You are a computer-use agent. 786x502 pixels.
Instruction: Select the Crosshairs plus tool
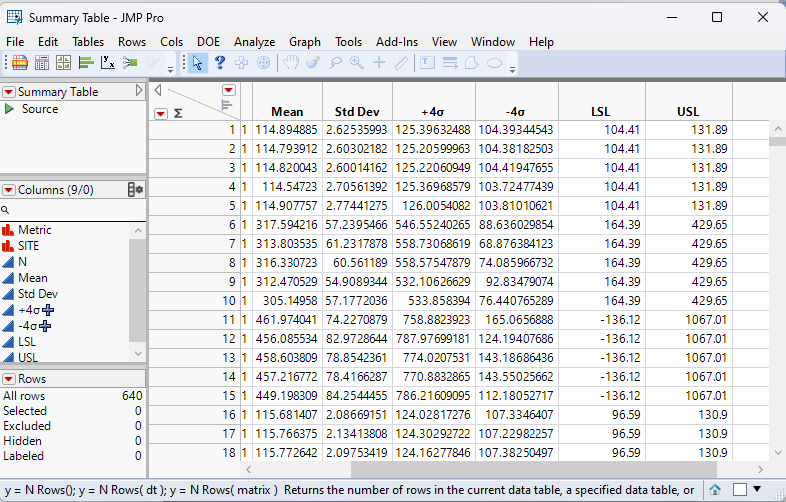[379, 63]
